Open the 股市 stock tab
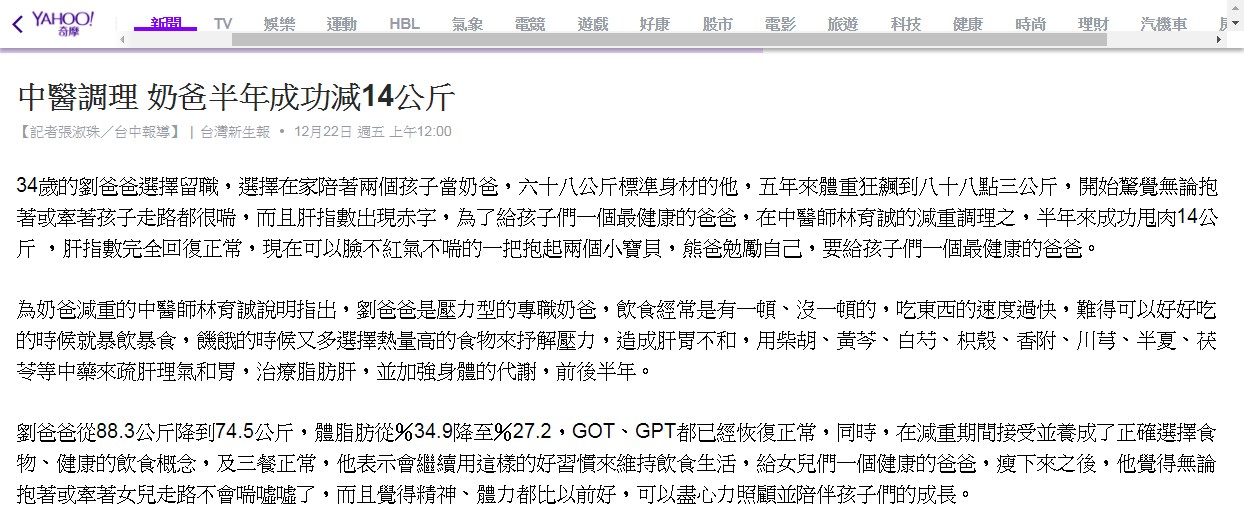 coord(717,24)
